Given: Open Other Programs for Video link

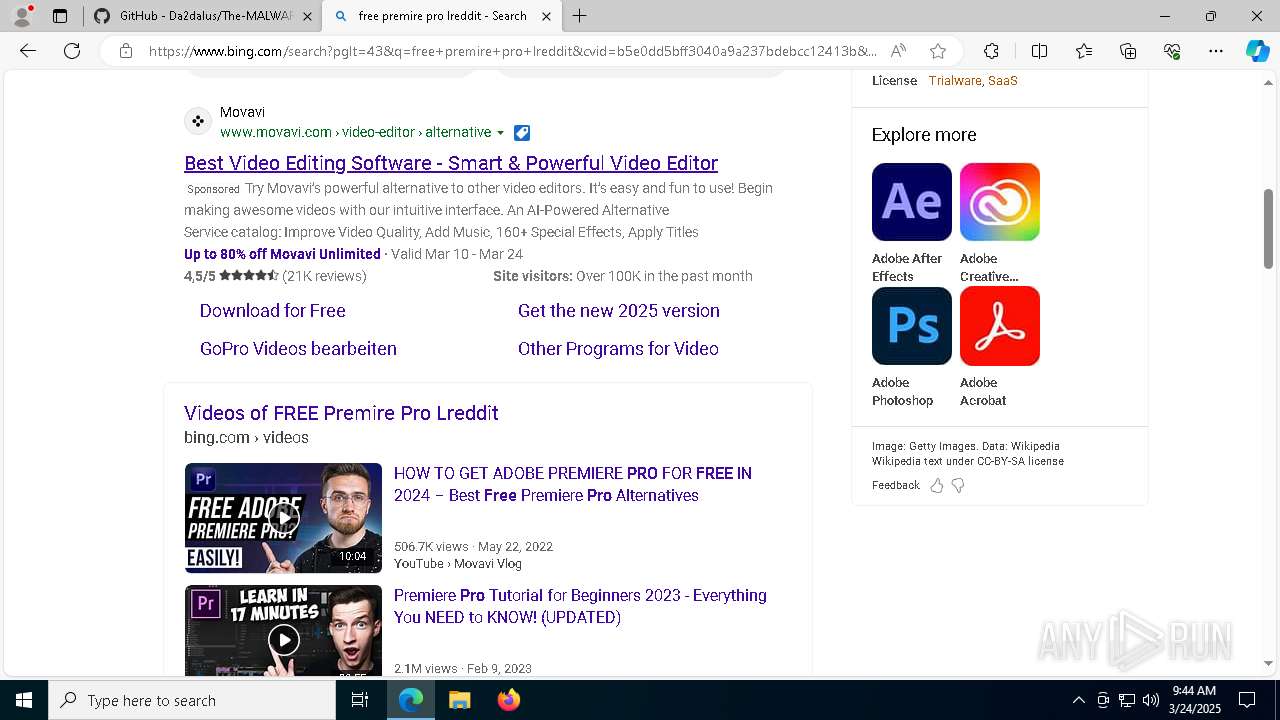Looking at the screenshot, I should (x=618, y=349).
